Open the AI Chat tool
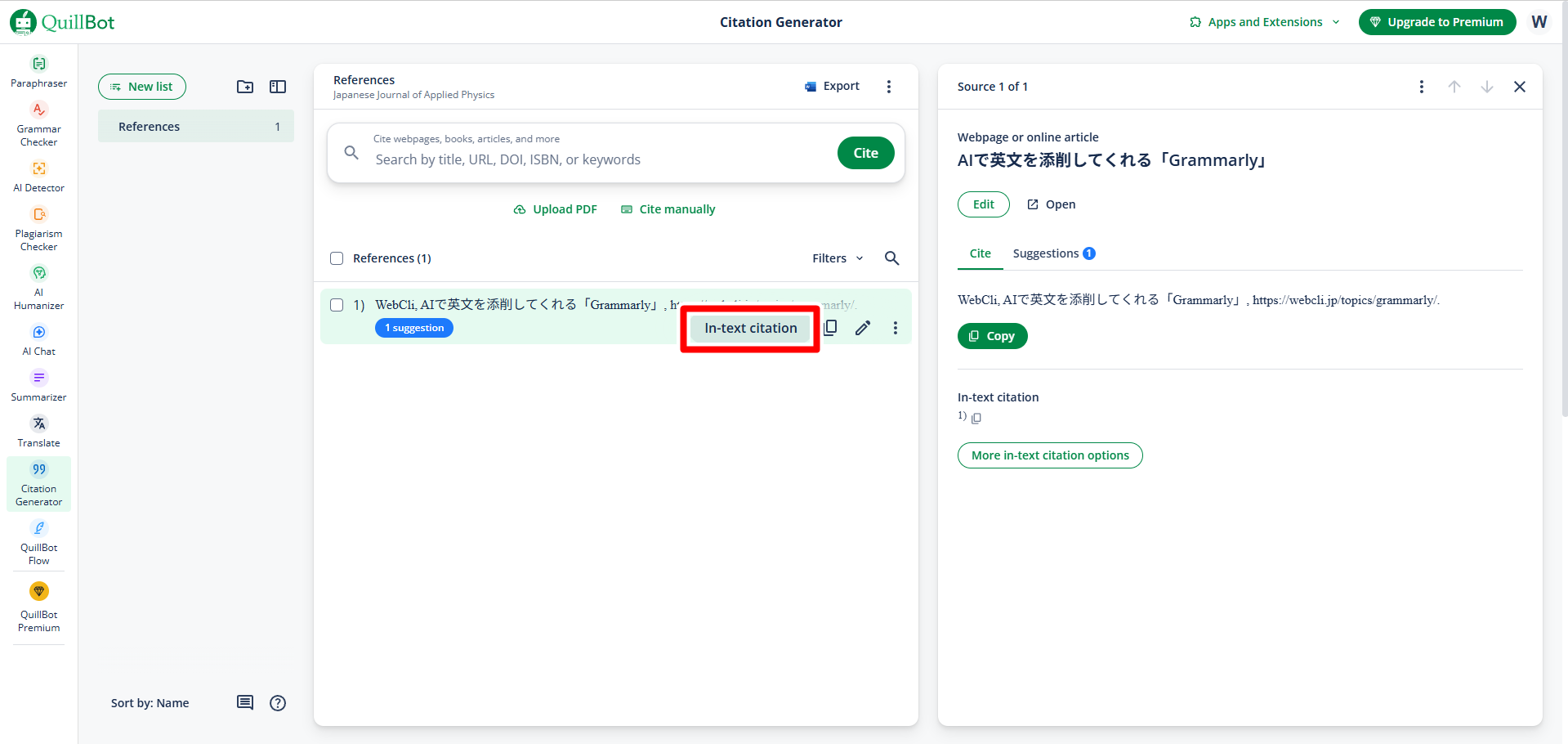This screenshot has height=744, width=1568. (38, 340)
